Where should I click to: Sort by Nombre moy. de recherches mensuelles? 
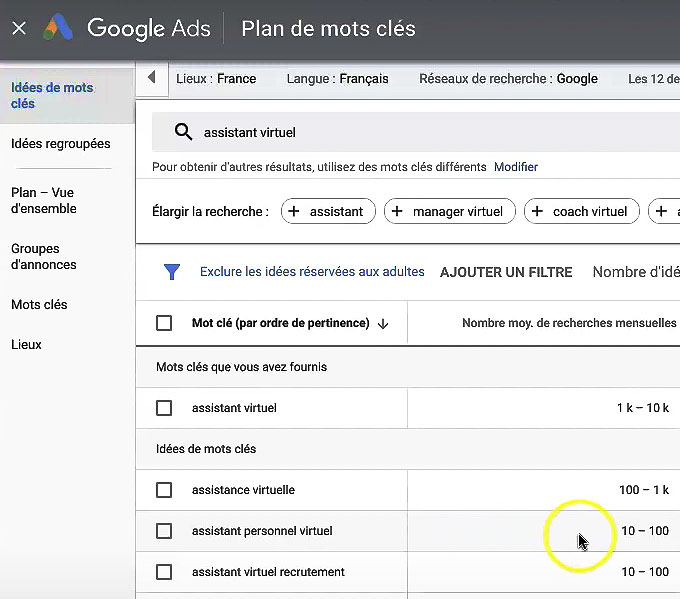569,323
